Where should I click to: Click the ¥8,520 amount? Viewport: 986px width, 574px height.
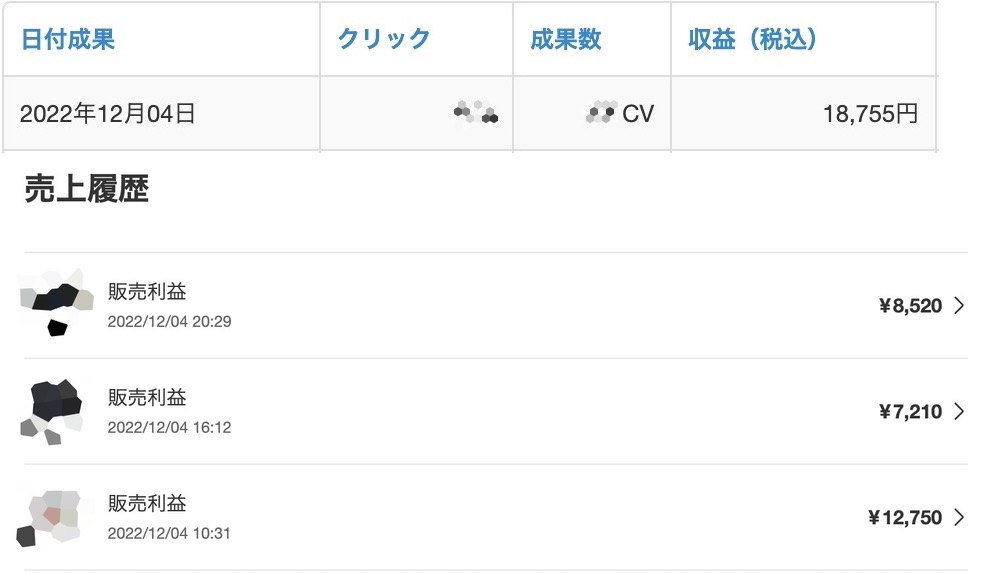coord(910,306)
